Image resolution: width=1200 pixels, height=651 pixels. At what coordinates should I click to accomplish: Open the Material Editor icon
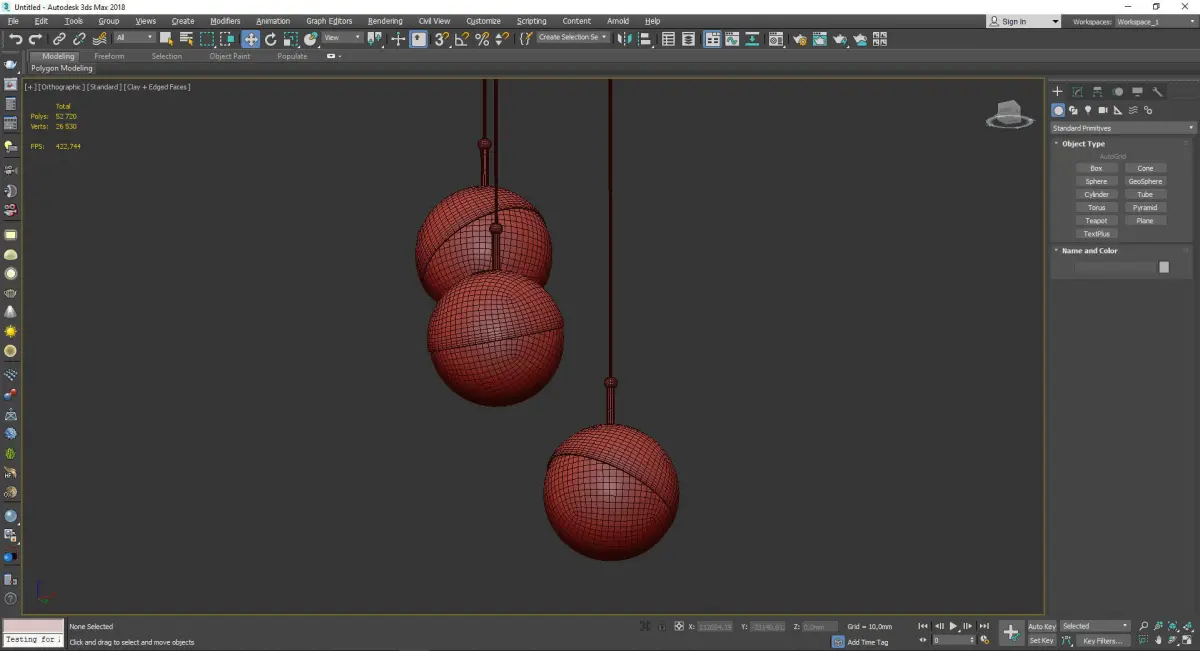(775, 39)
